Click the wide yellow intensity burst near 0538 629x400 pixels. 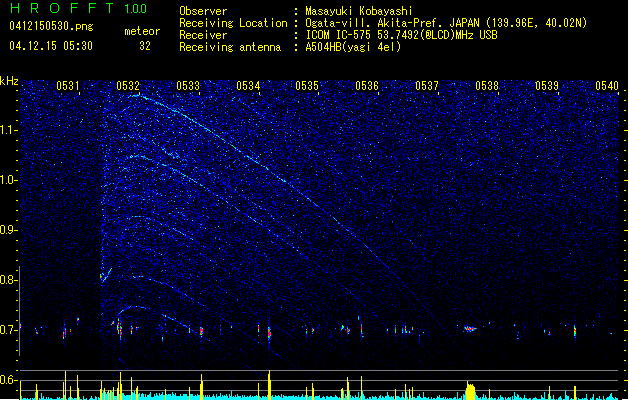pos(471,391)
